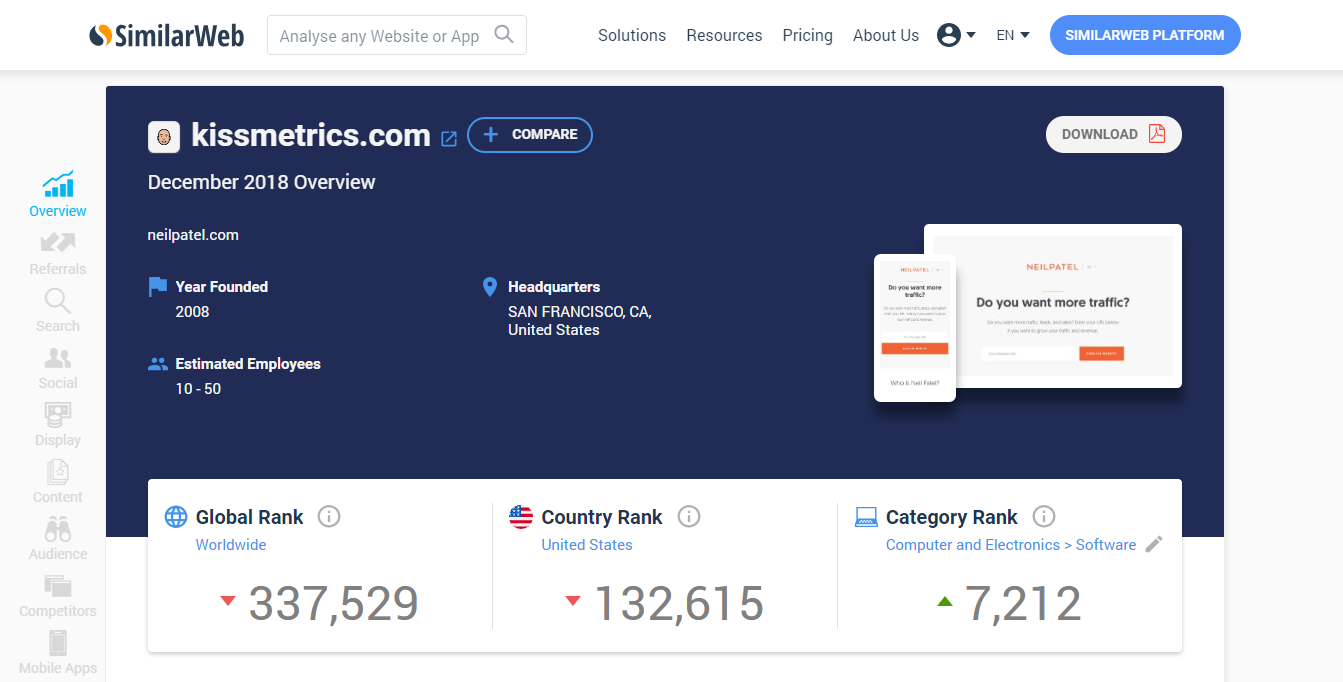Click the Worldwide link
1343x682 pixels.
[231, 545]
